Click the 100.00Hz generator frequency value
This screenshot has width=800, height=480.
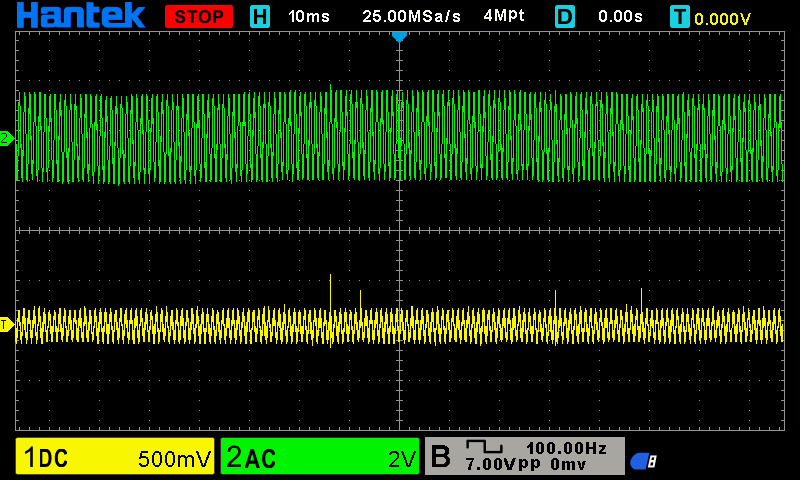(x=566, y=448)
